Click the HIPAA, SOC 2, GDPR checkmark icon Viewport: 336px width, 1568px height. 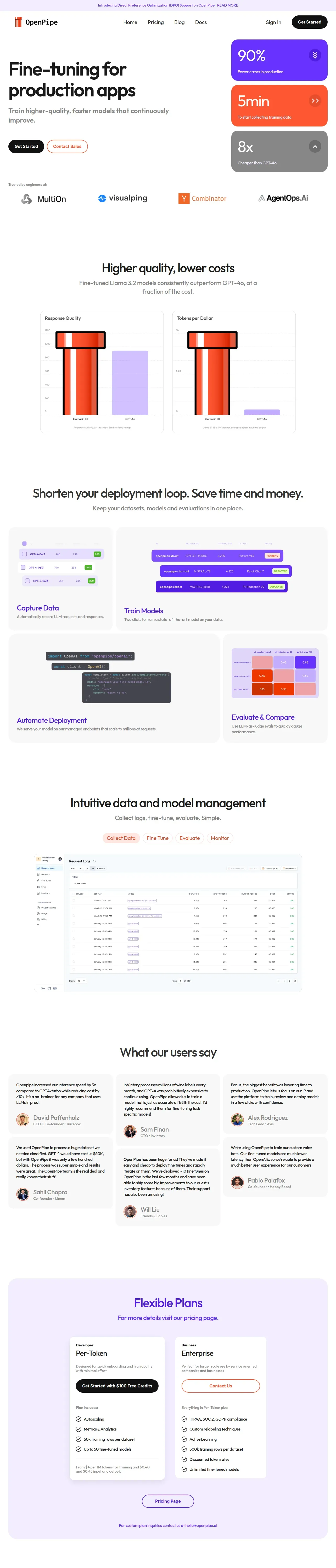[184, 1419]
